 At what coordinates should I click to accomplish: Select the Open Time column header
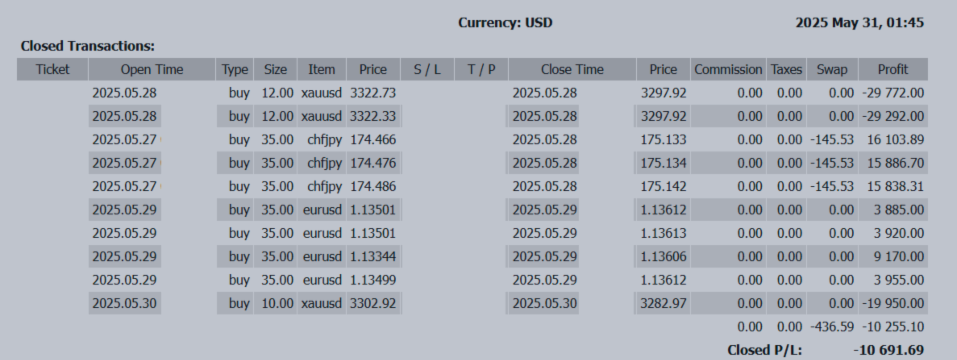click(152, 70)
